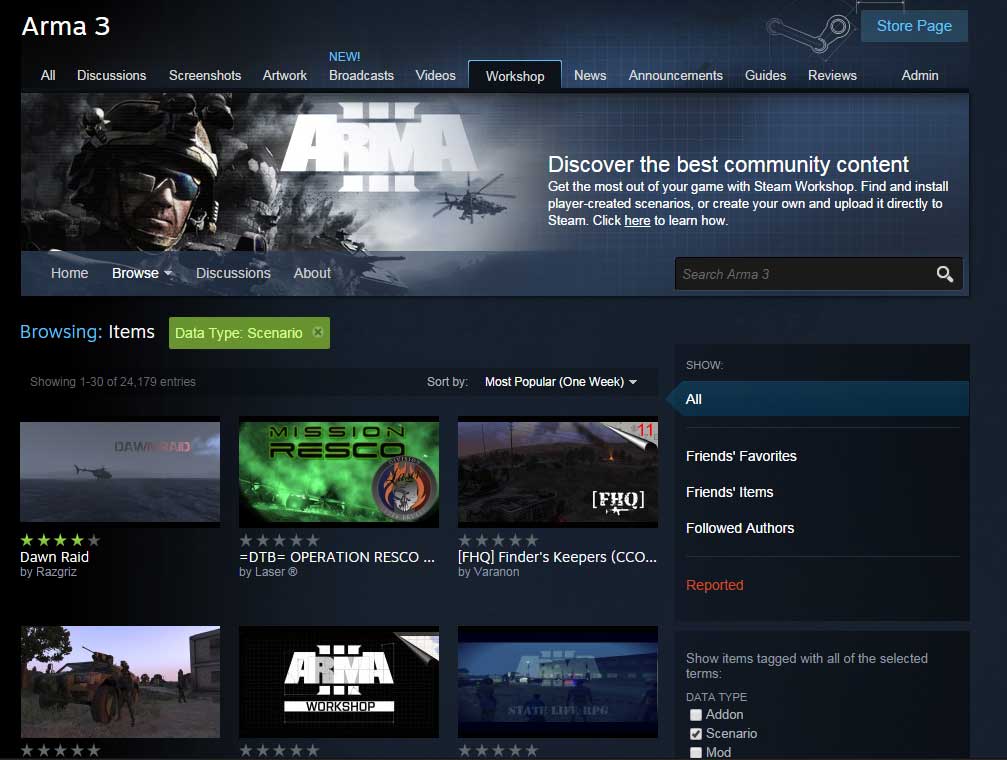Open the Dawn Raid thumbnail
This screenshot has width=1007, height=760.
pos(120,472)
